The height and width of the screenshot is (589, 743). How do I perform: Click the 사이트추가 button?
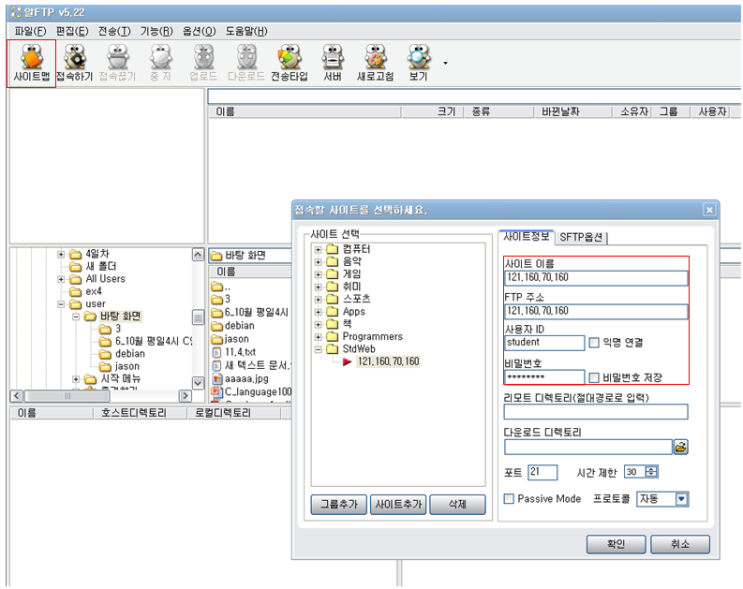click(399, 504)
